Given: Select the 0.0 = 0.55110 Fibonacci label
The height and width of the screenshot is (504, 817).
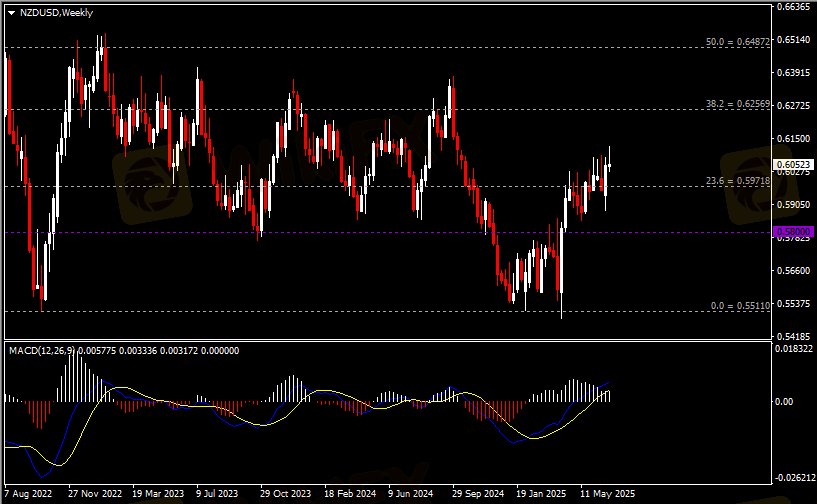Looking at the screenshot, I should 738,306.
